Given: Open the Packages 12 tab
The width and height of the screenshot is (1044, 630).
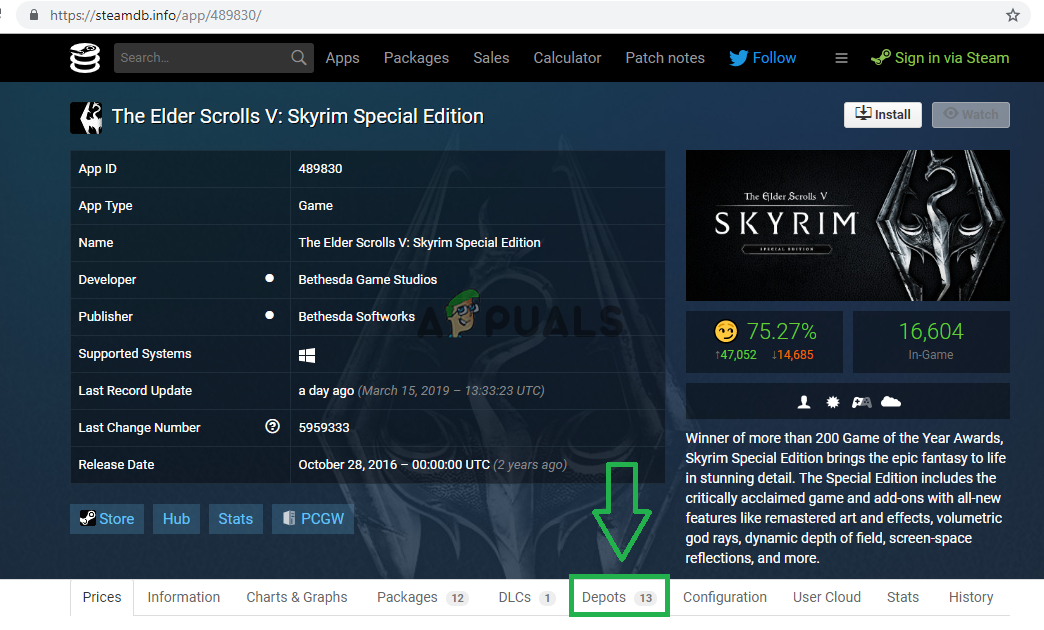Looking at the screenshot, I should pyautogui.click(x=423, y=597).
